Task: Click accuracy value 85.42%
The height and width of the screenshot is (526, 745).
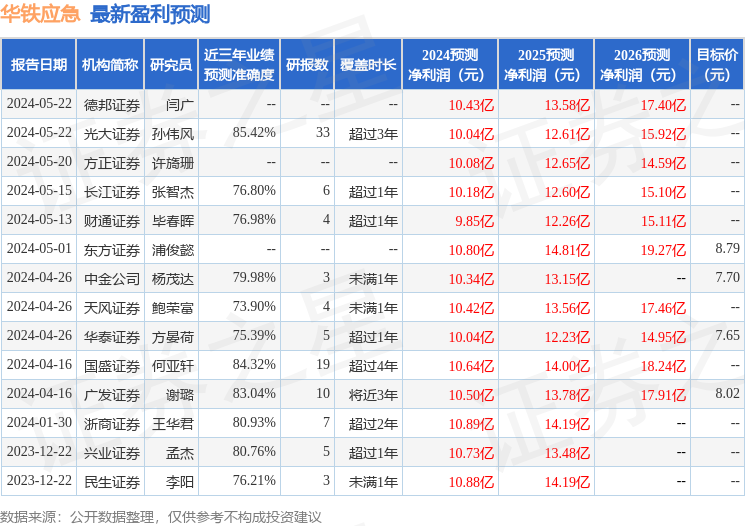Action: tap(254, 133)
